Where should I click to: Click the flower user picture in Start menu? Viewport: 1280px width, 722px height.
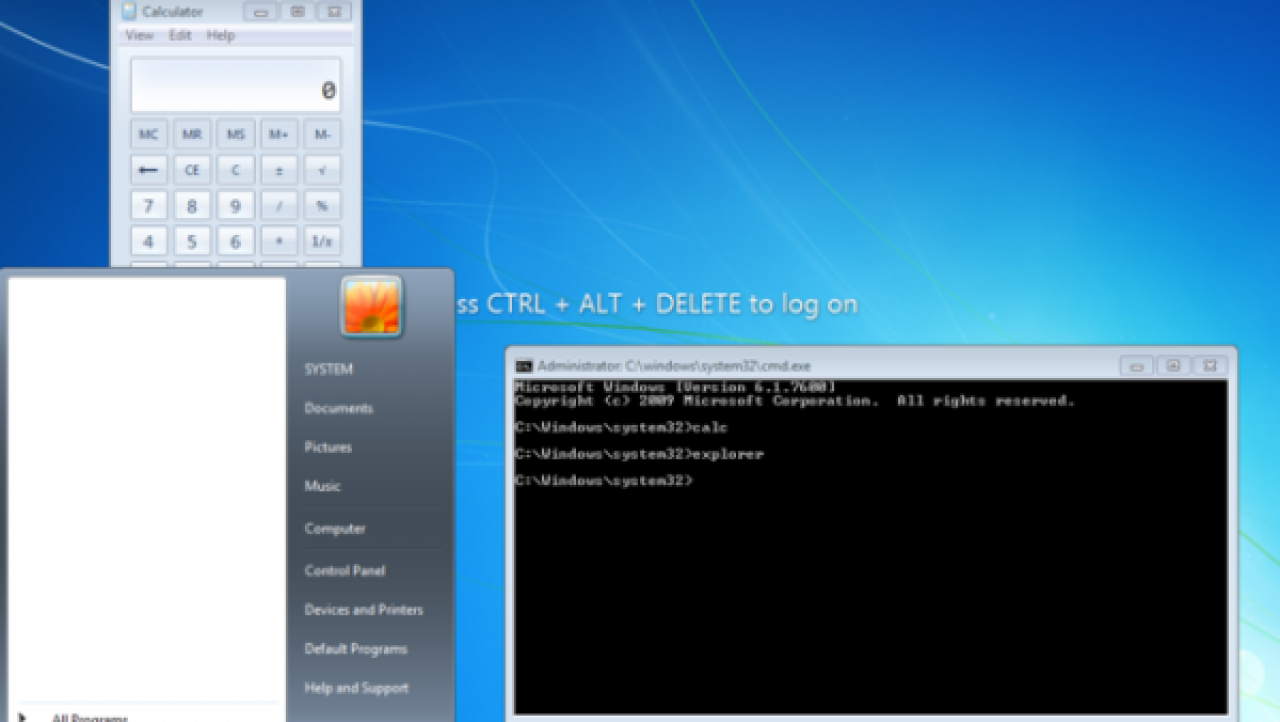(371, 305)
